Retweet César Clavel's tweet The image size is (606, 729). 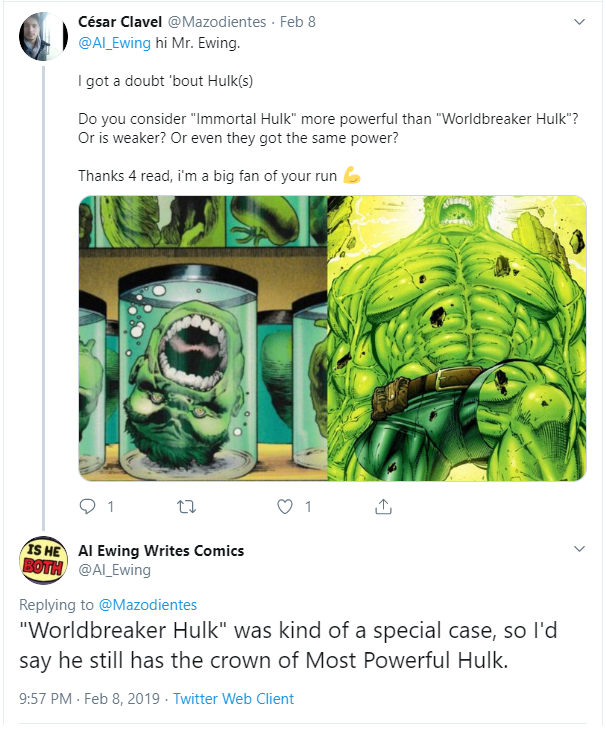(186, 507)
